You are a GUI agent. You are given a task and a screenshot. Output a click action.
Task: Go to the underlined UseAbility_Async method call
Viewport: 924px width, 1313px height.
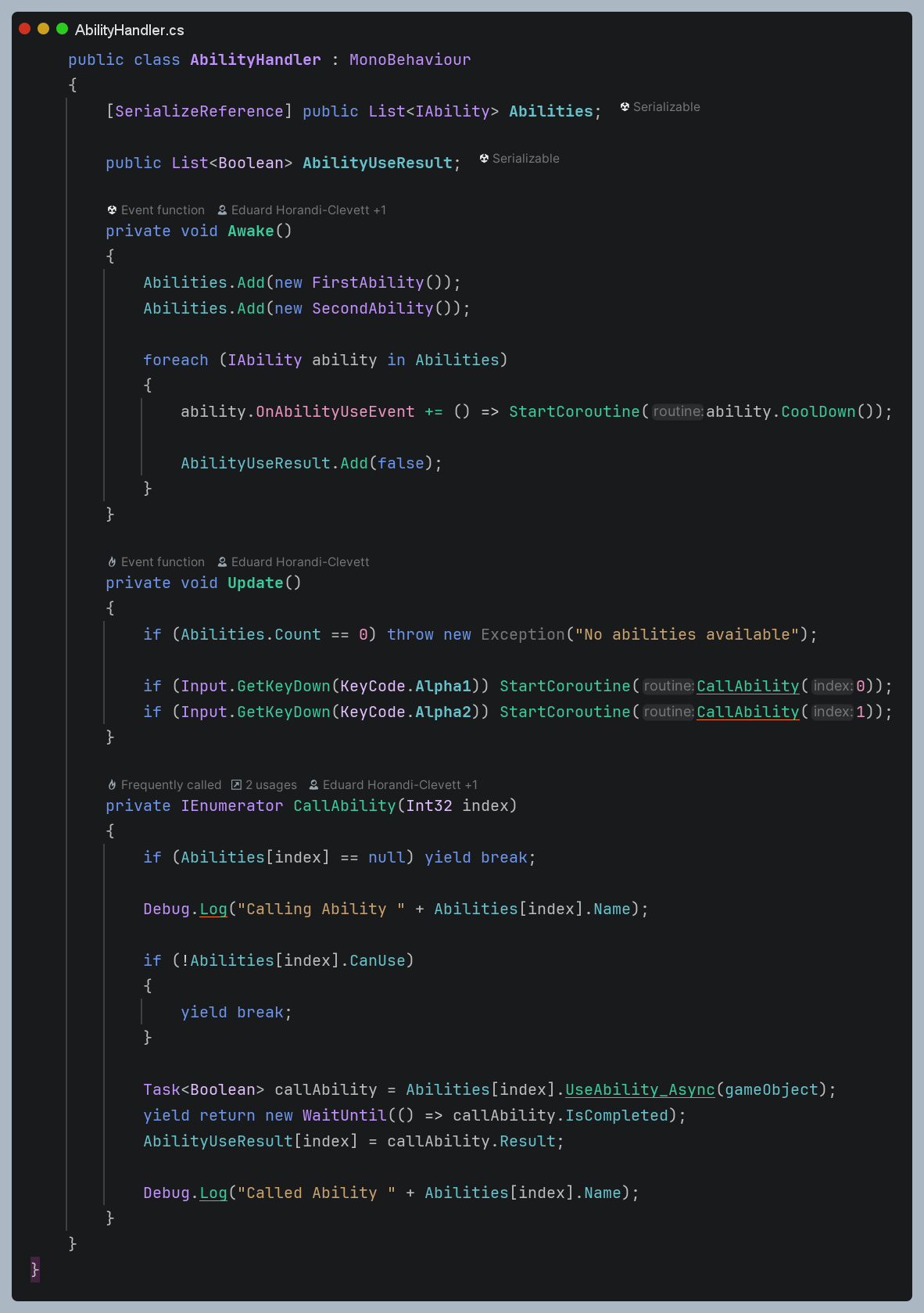[x=639, y=1089]
